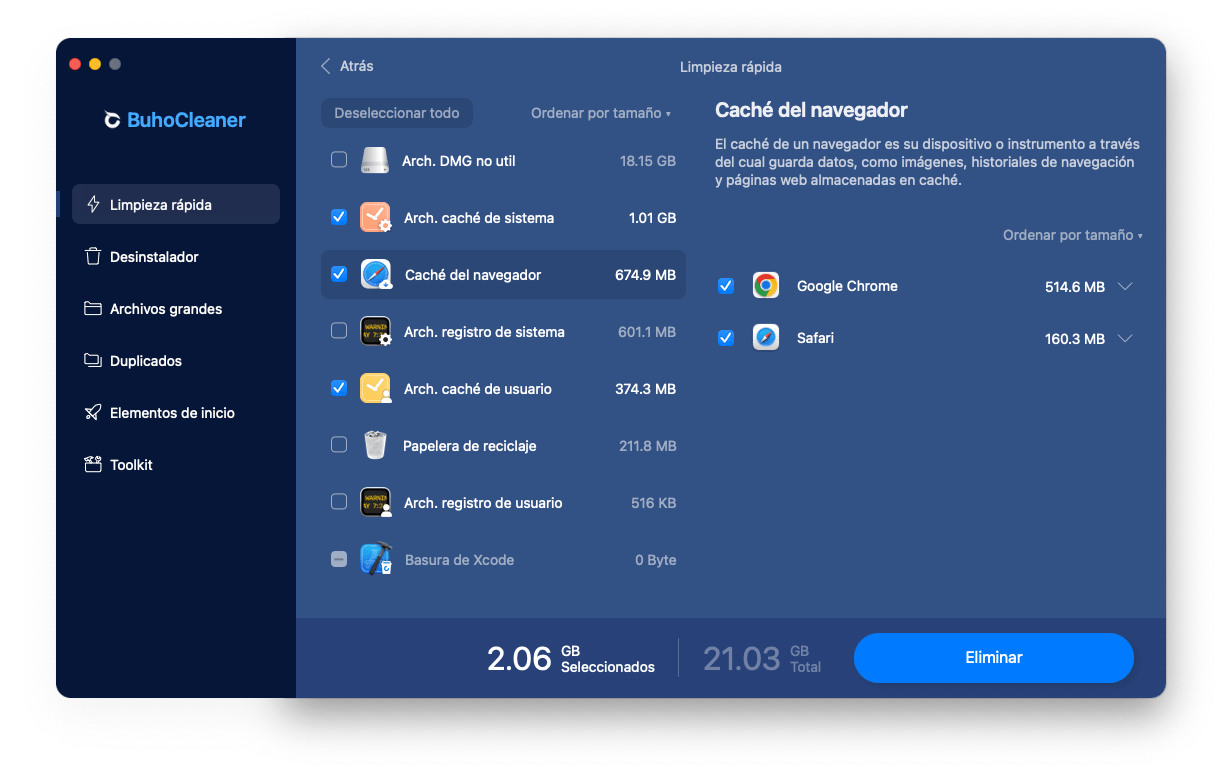Viewport: 1222px width, 772px height.
Task: Click the Safari icon in the browser list
Action: tap(766, 338)
